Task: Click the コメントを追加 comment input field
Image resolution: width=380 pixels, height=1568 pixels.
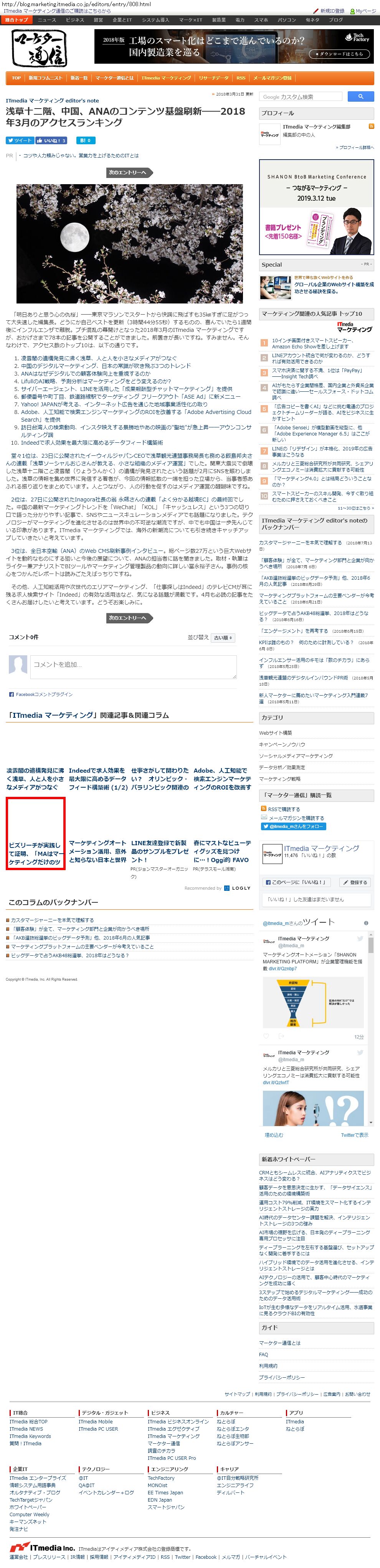Action: 133,666
